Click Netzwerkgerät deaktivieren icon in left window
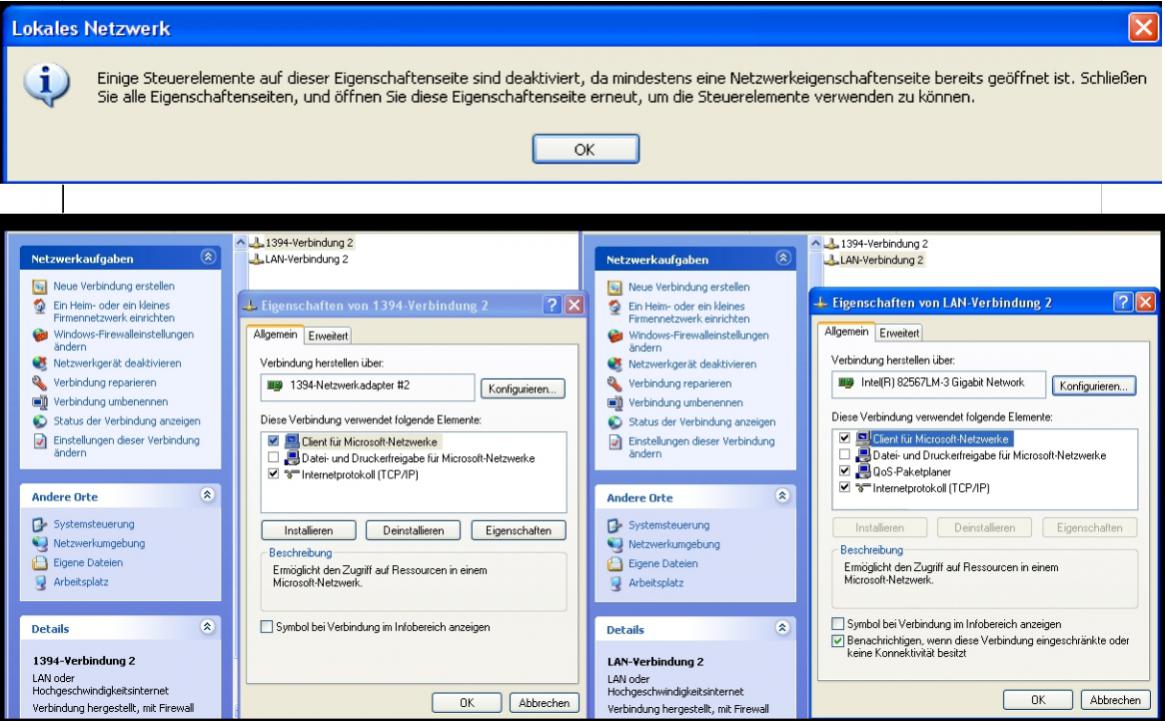The width and height of the screenshot is (1165, 721). 39,363
